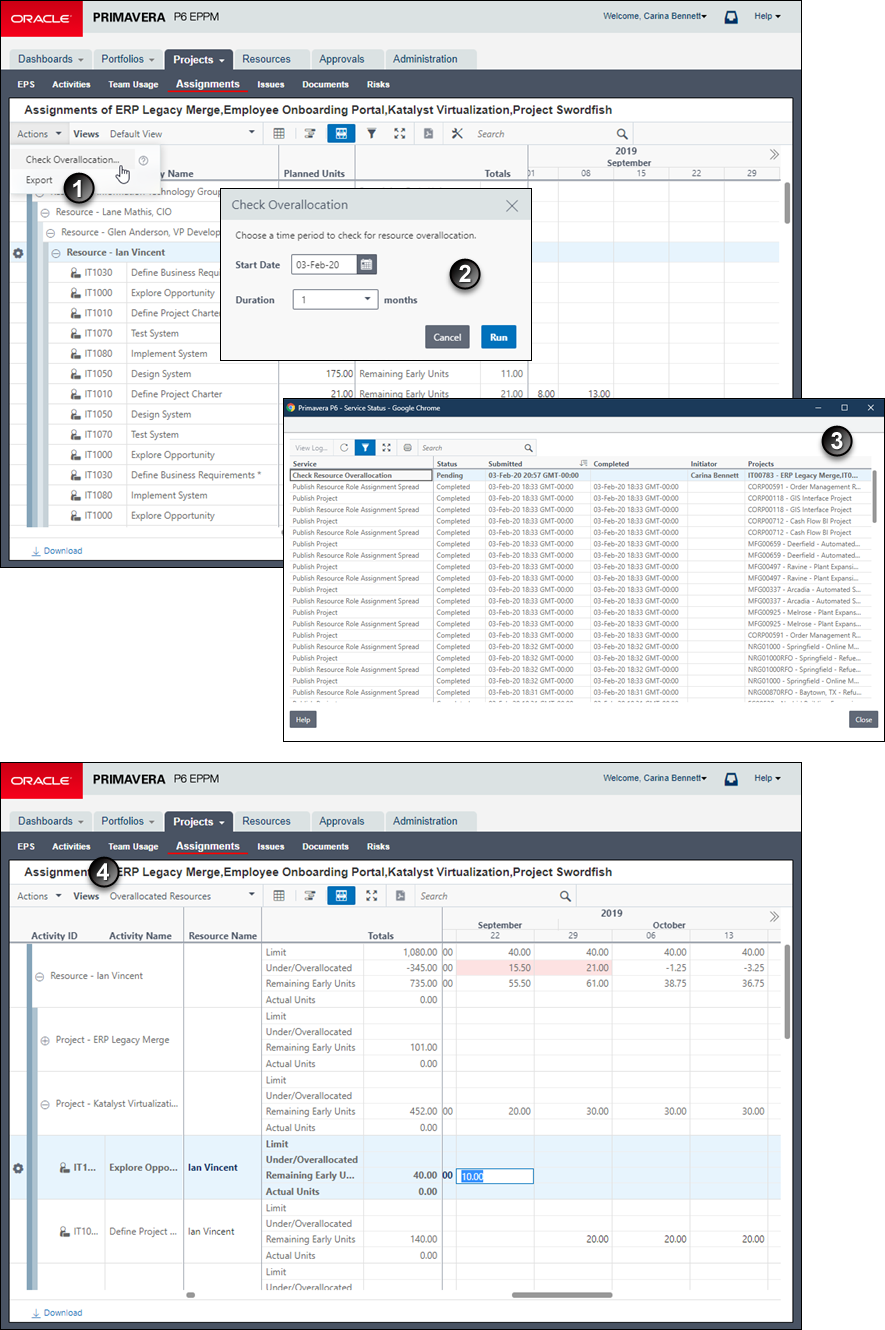Collapse Resource - Glen Anderson node
Screen dimensions: 885x1330
51,232
